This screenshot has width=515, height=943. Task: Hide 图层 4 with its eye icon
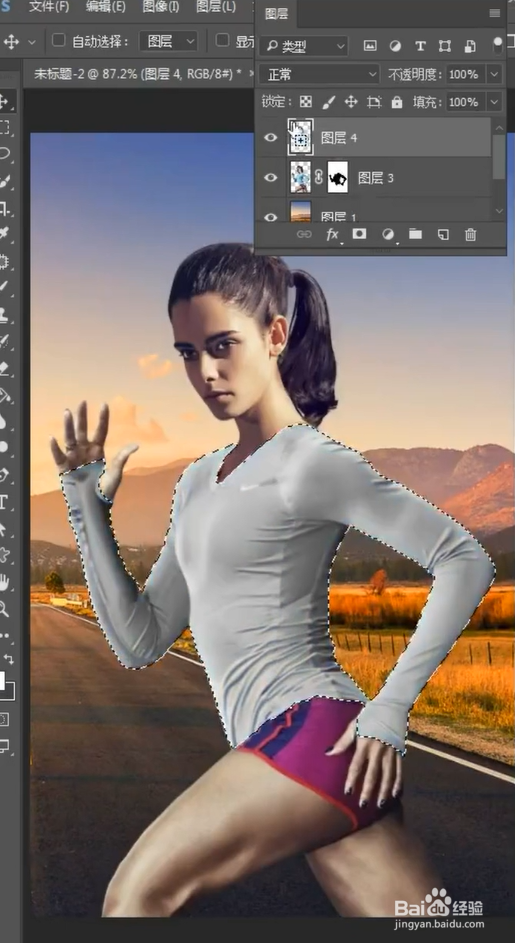pyautogui.click(x=271, y=138)
